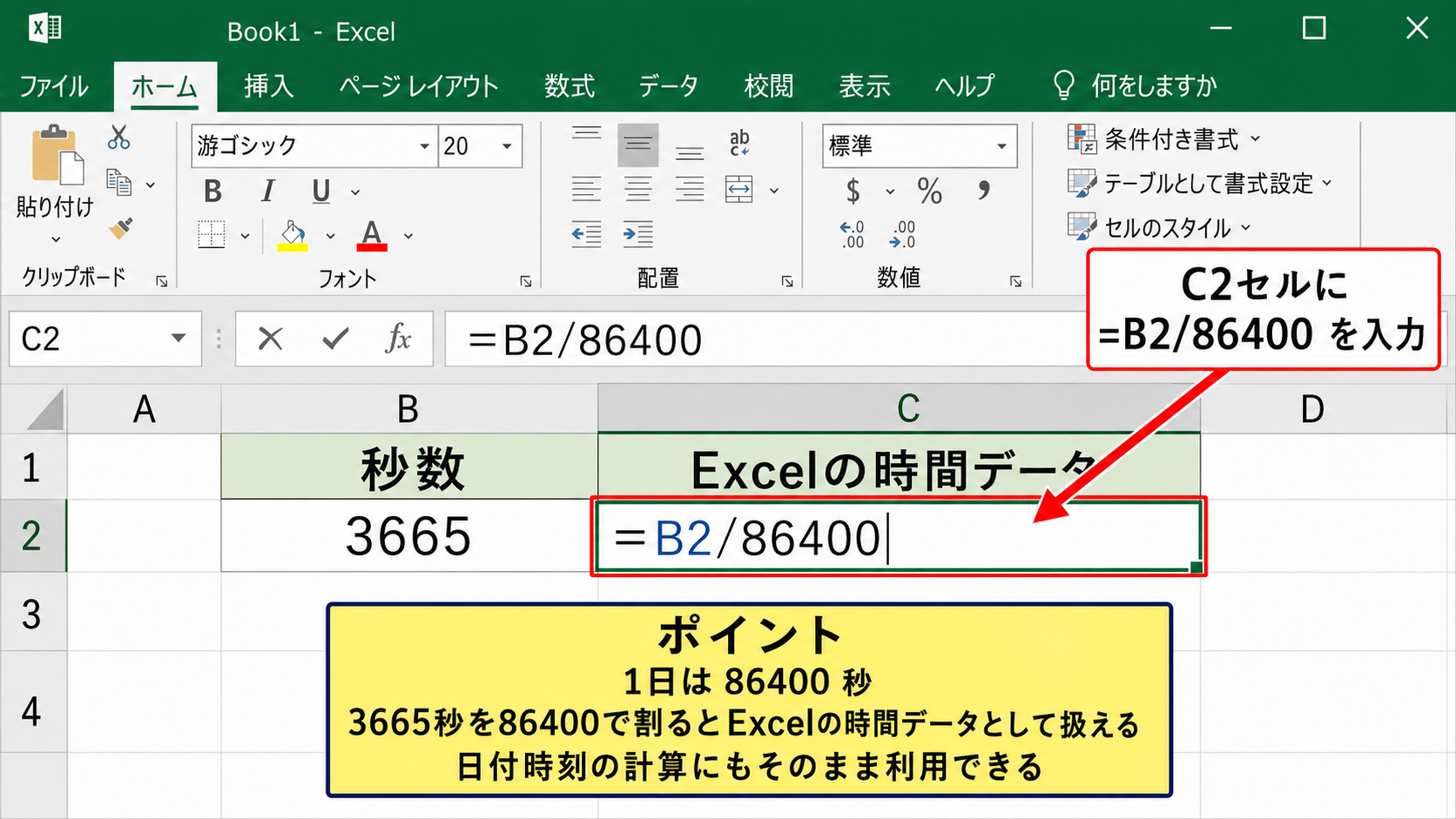Open the ファイル tab

coord(54,86)
